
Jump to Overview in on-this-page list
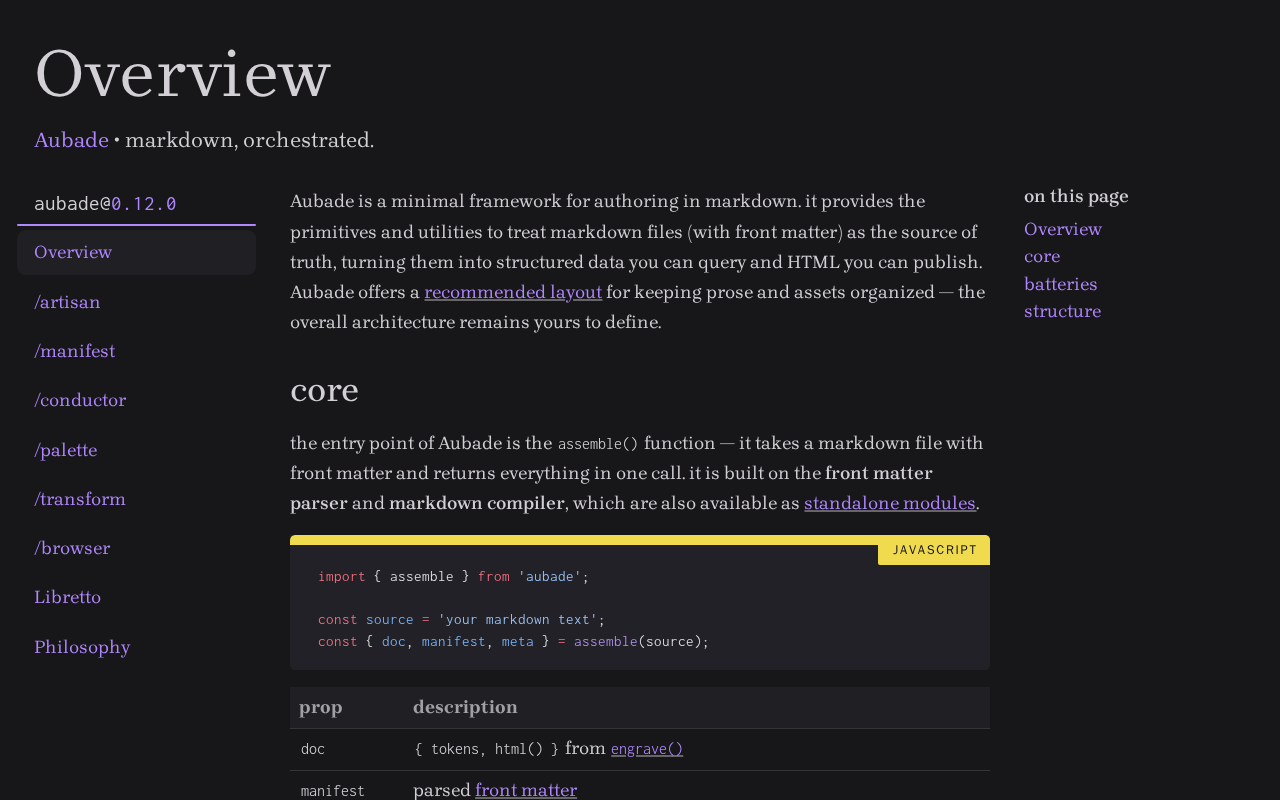tap(1063, 229)
